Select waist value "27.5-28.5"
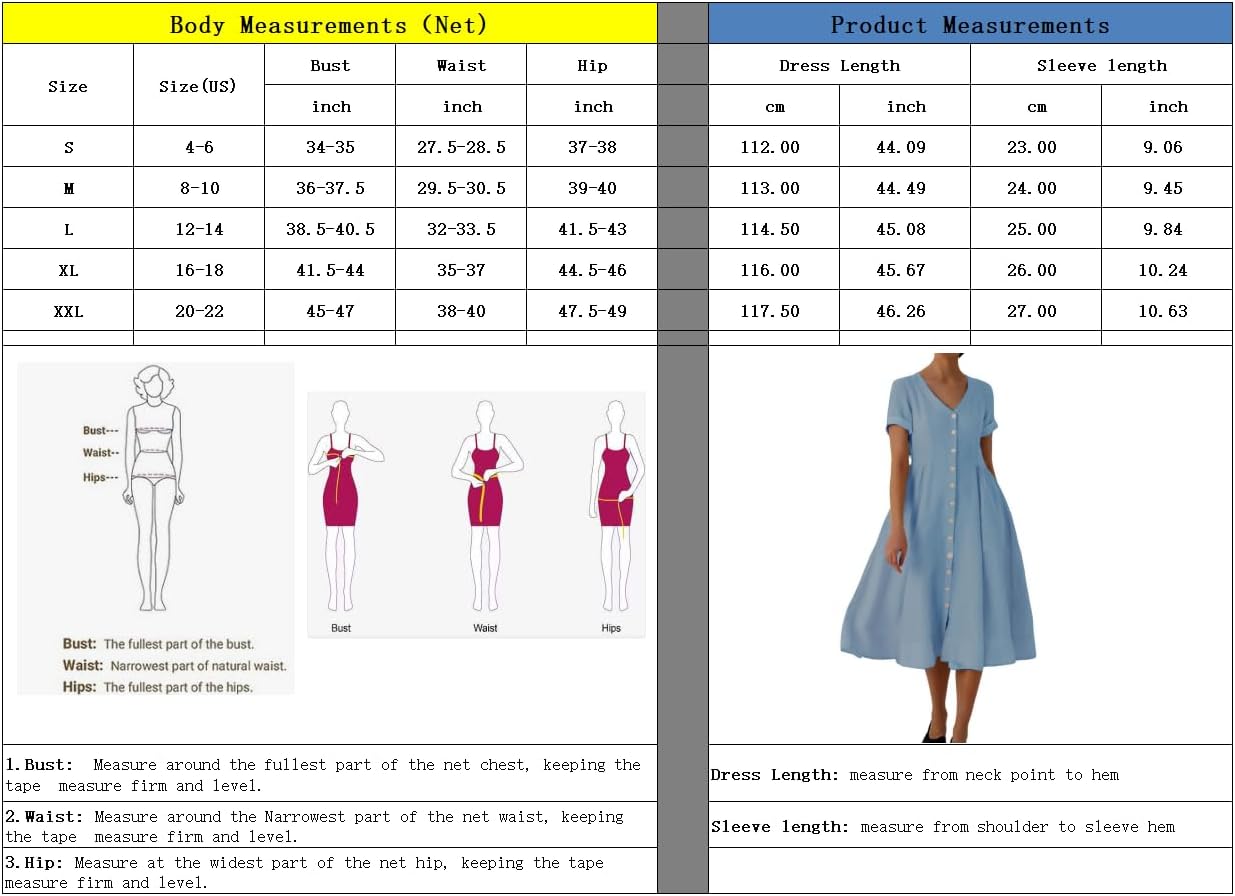1235x896 pixels. tap(461, 147)
